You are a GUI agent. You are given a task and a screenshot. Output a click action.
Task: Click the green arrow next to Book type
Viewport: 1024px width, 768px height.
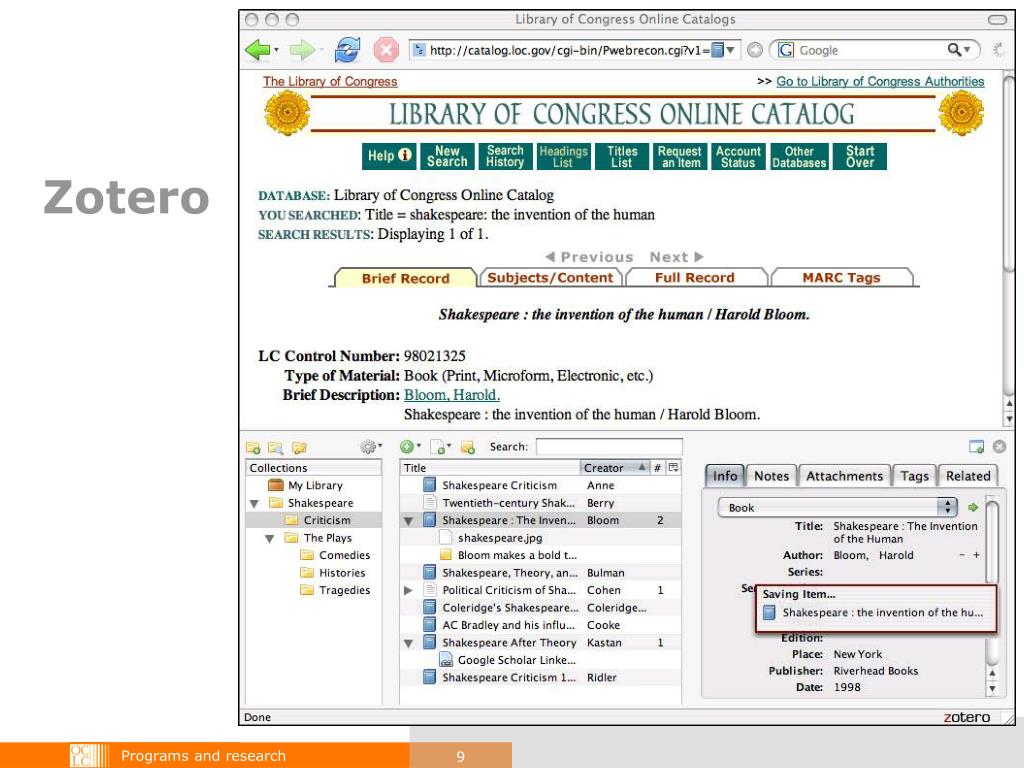[x=973, y=507]
